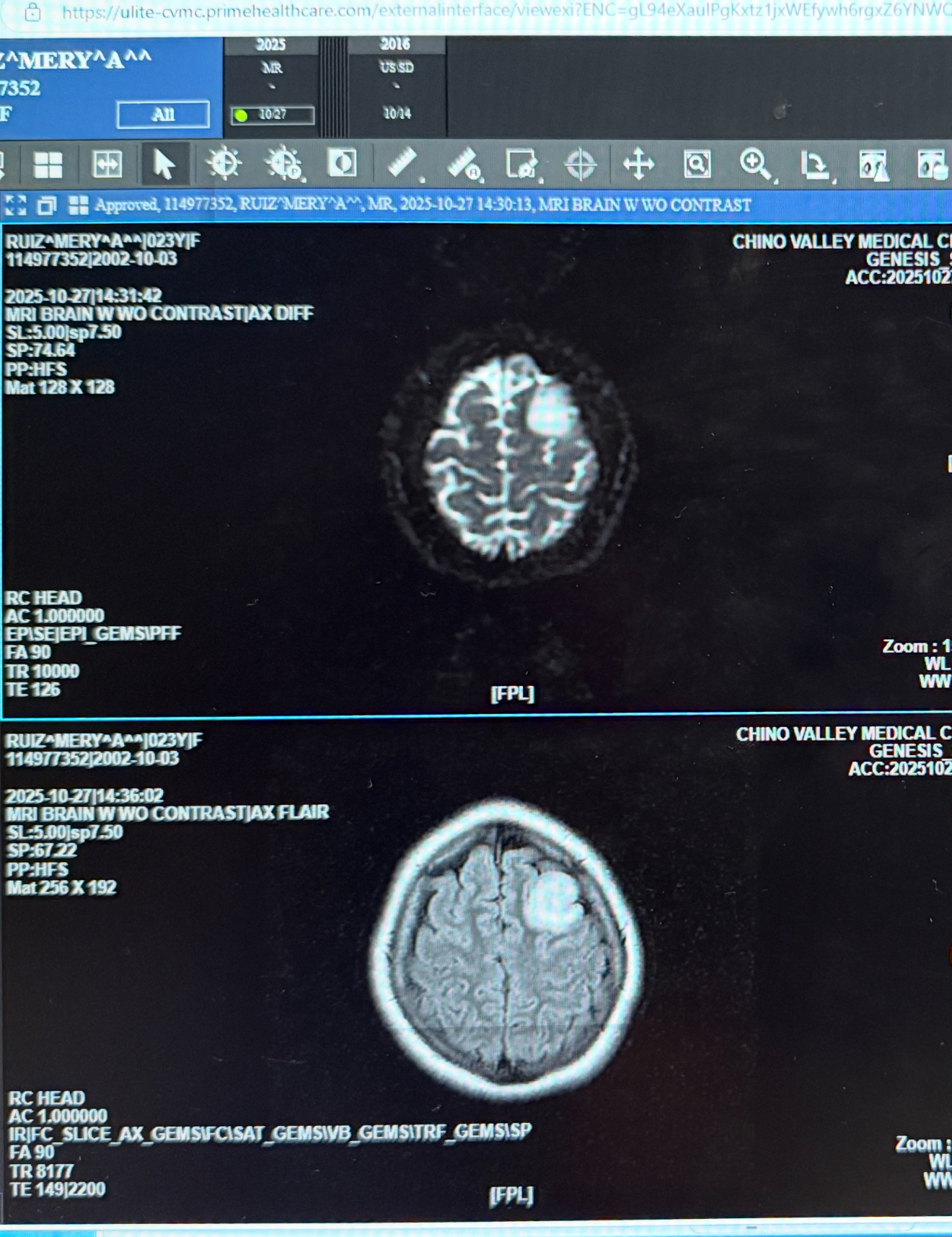
Task: Click the All studies button
Action: pyautogui.click(x=163, y=115)
